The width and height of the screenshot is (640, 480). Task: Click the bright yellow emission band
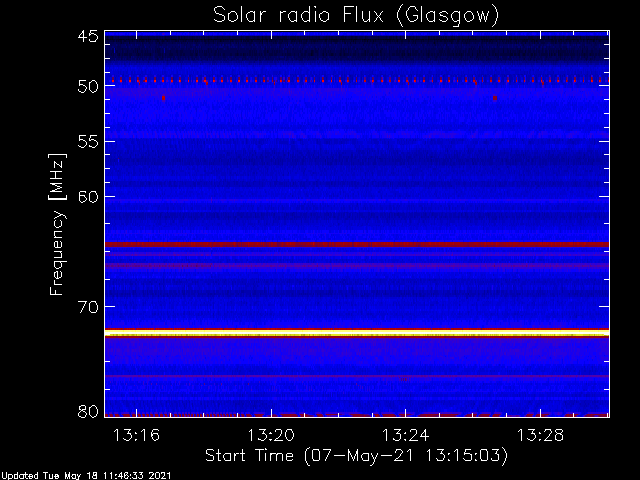pyautogui.click(x=357, y=333)
